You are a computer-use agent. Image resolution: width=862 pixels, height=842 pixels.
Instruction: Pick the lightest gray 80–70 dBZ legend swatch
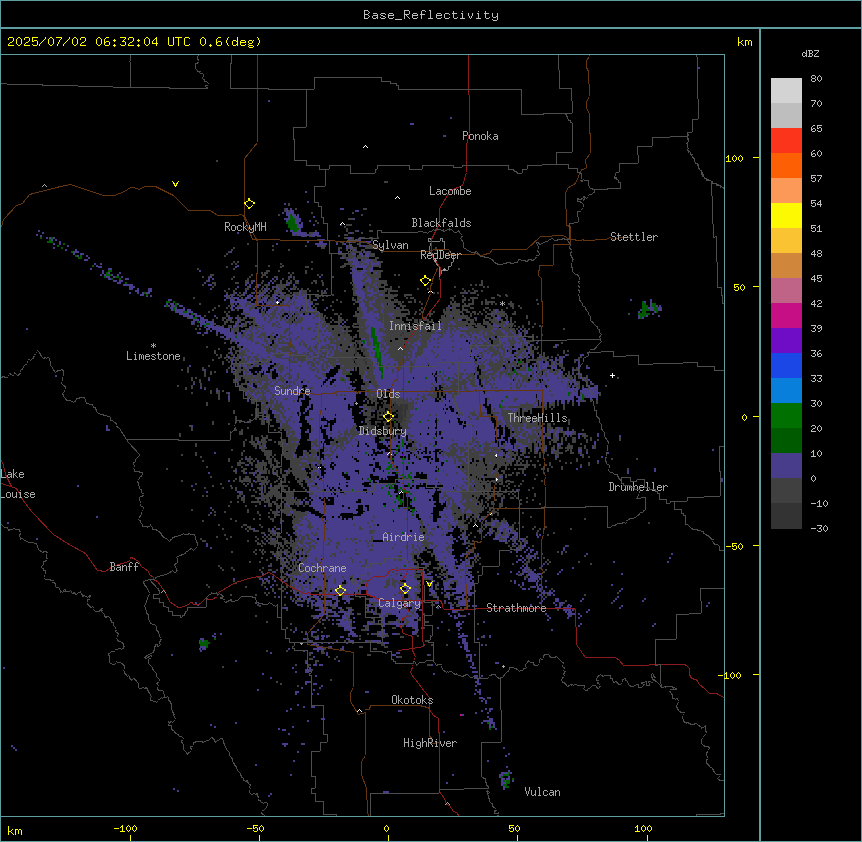[x=786, y=91]
